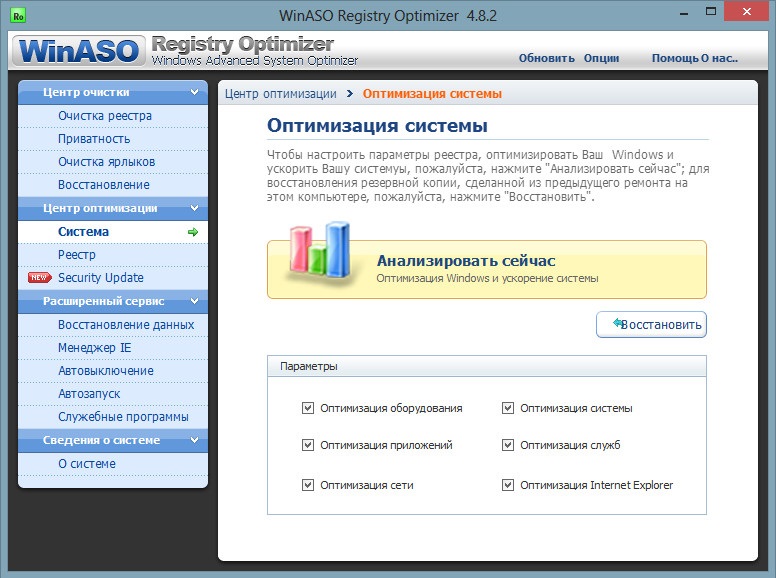Select Очистка ярлыков in sidebar
Screen dimensions: 776x578
pos(113,162)
